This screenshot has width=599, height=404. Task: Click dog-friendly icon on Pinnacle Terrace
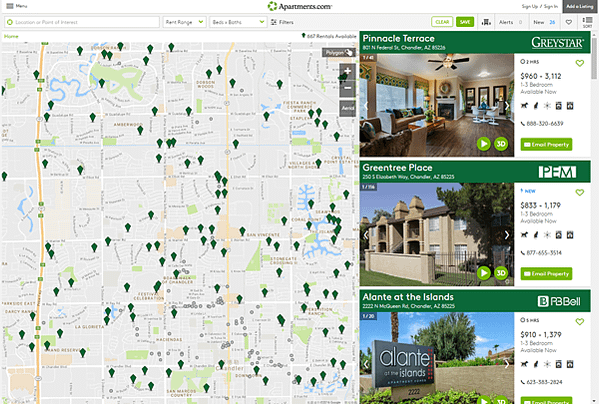click(x=524, y=106)
